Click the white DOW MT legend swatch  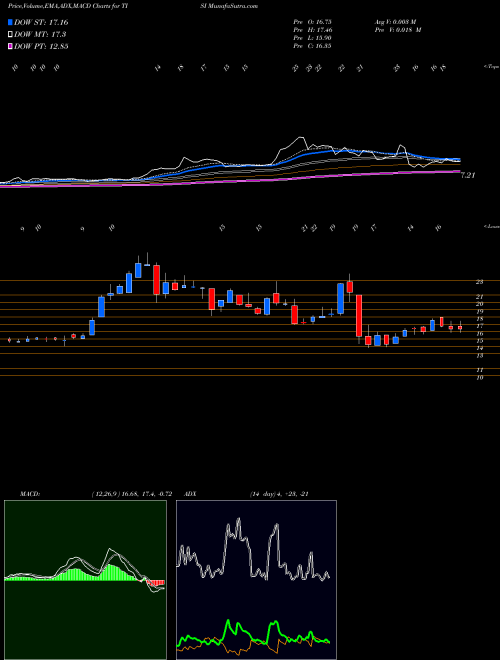point(10,35)
